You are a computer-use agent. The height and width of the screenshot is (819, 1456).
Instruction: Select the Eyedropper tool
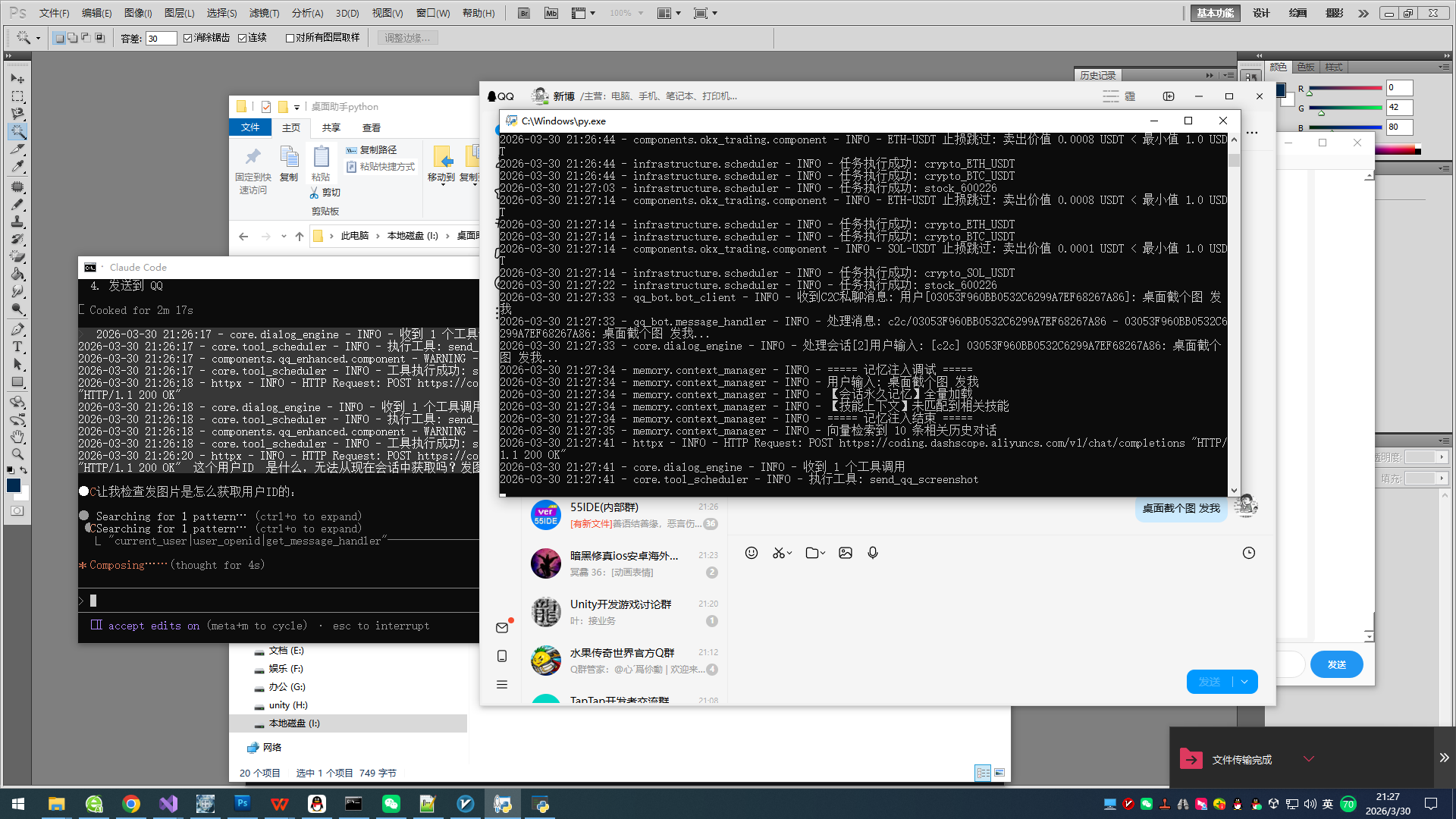[x=17, y=166]
